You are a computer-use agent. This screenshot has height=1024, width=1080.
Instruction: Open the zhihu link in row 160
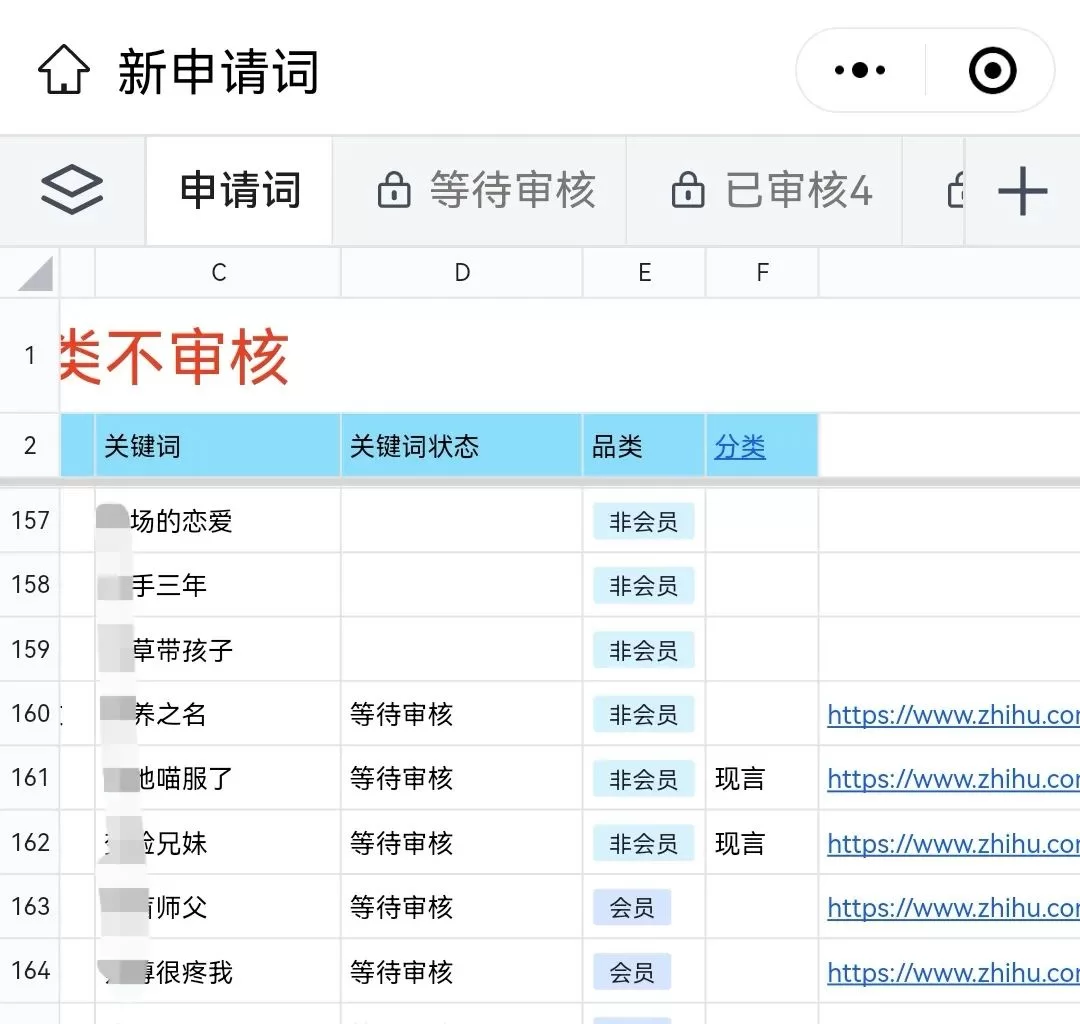click(952, 715)
